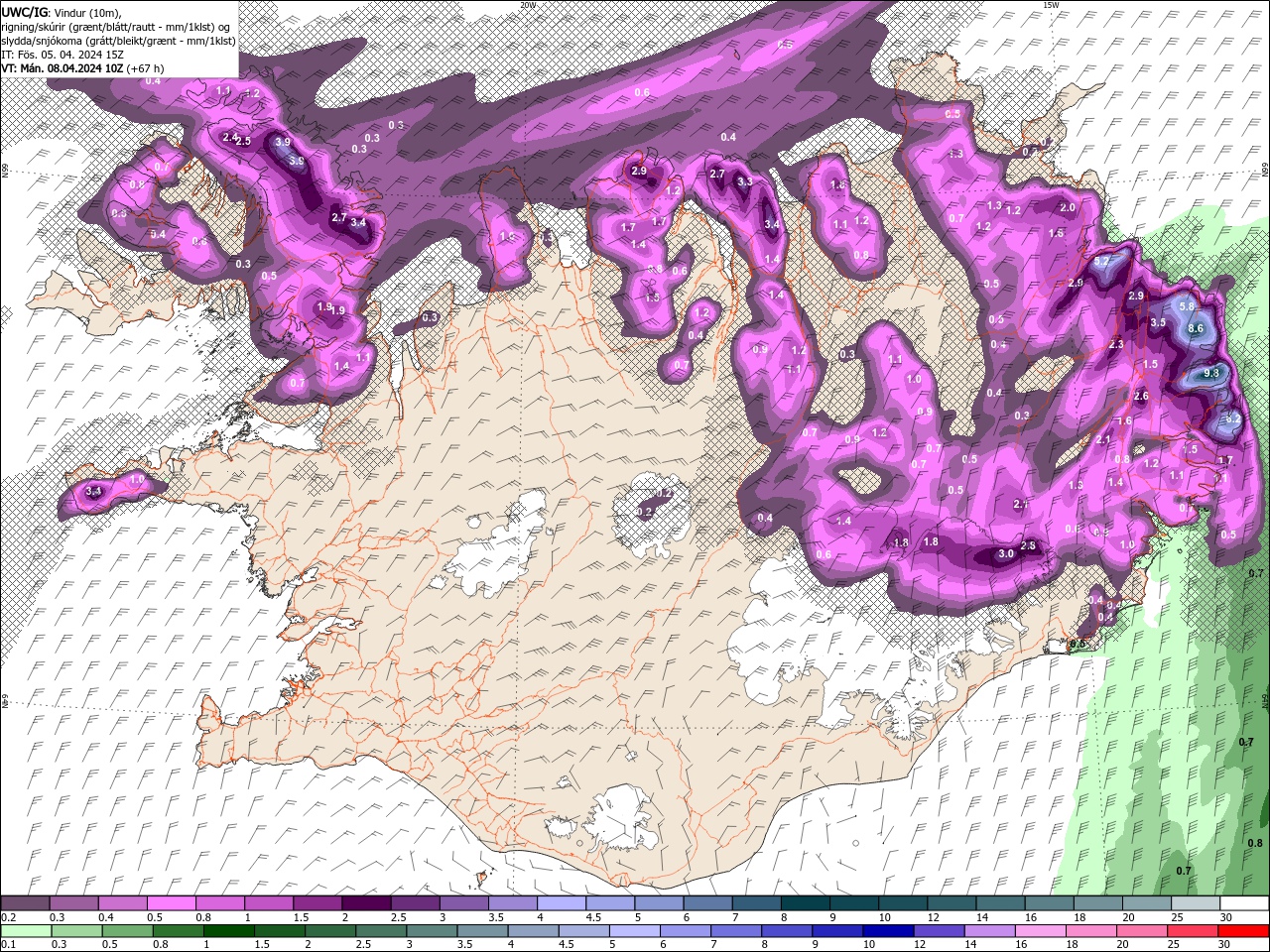This screenshot has height=952, width=1270.
Task: Click the rain legend swatch between 0.5 and 0.8
Action: pos(127,931)
